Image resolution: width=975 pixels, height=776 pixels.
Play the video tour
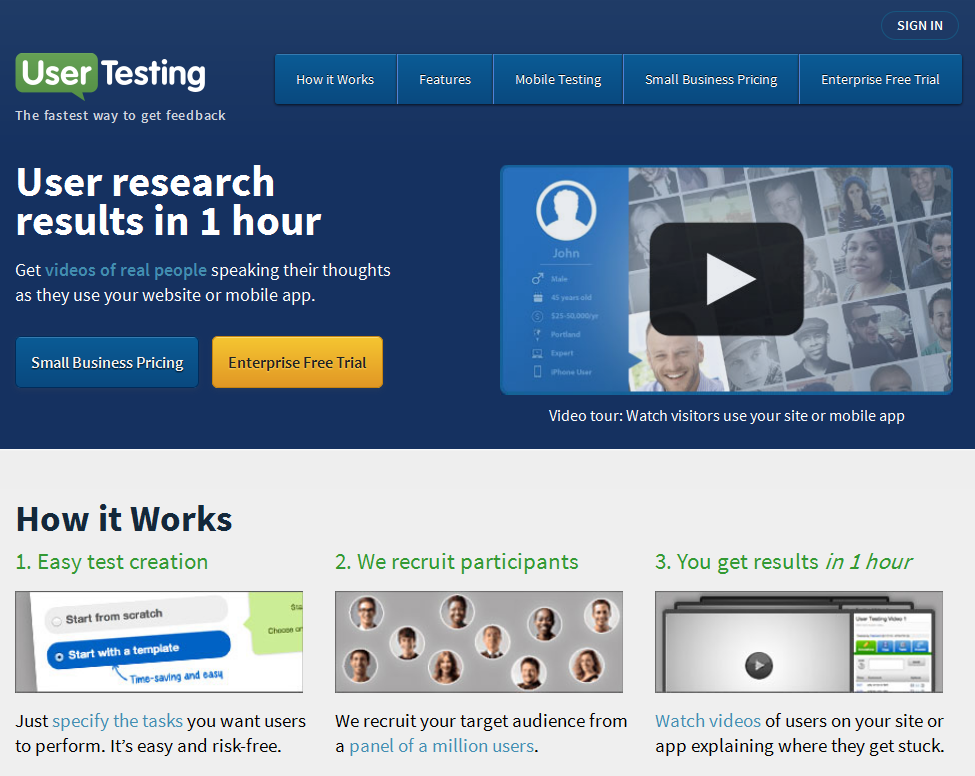pyautogui.click(x=726, y=279)
